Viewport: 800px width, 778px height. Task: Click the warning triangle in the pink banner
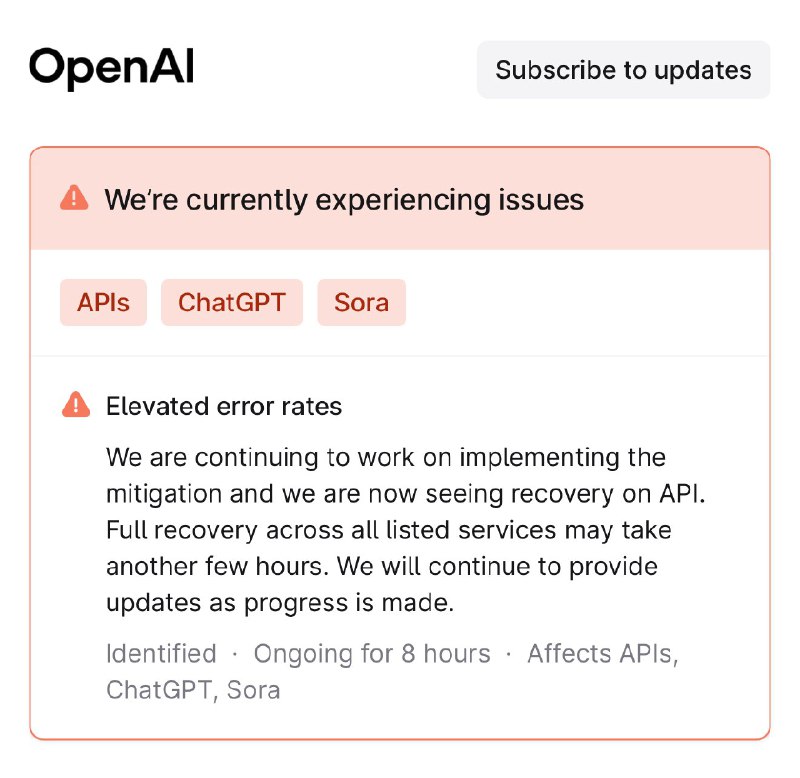pos(74,198)
